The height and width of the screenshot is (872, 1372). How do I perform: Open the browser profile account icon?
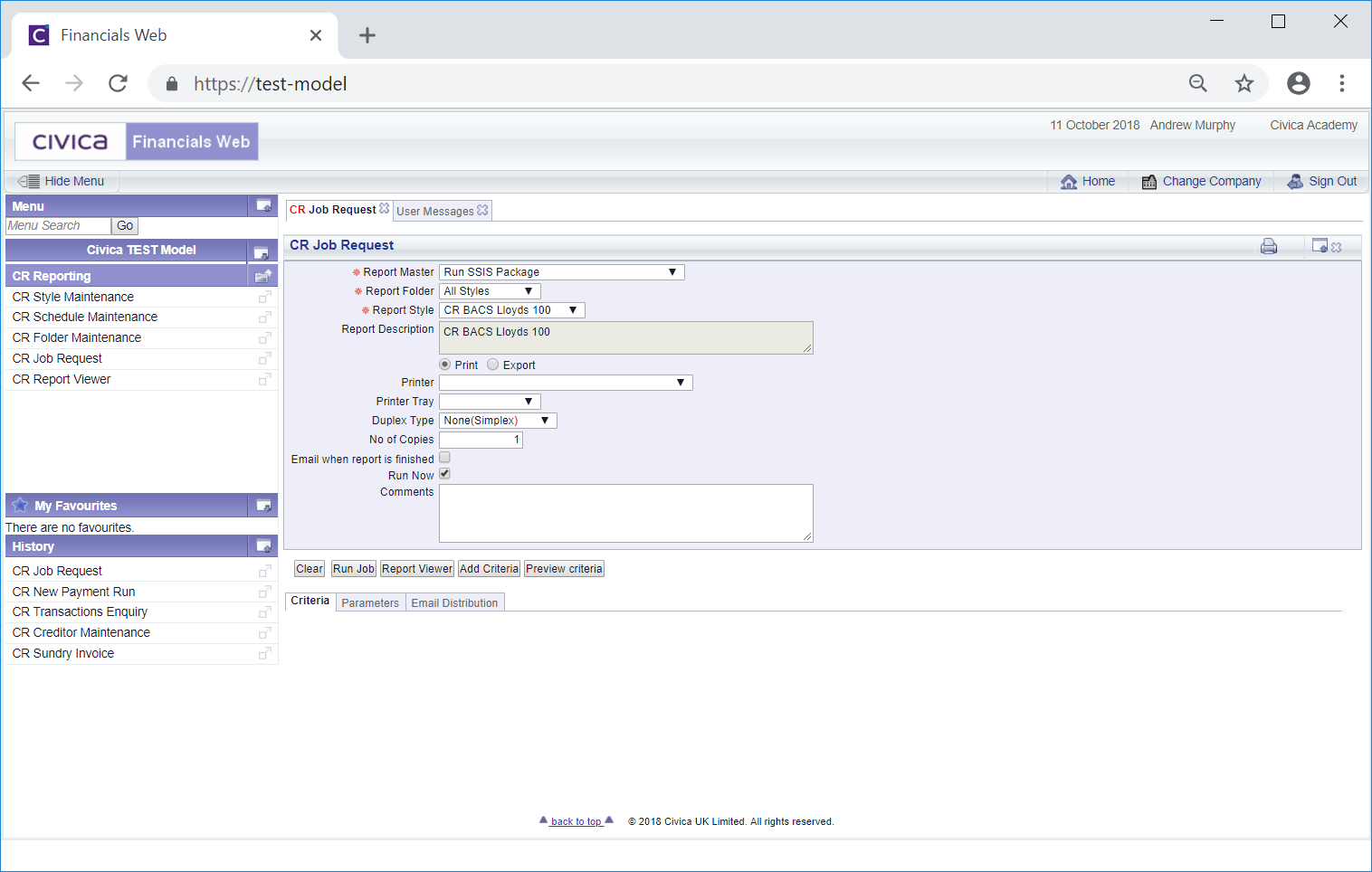click(1299, 83)
